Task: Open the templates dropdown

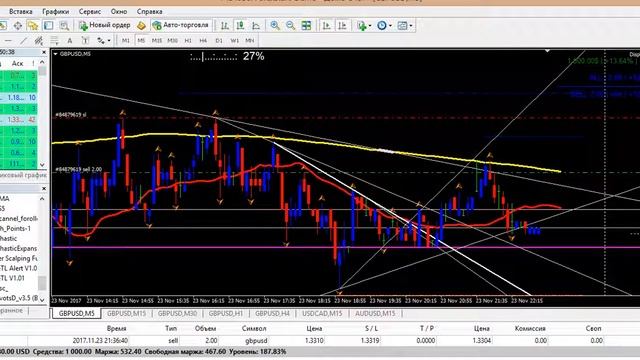Action: (x=405, y=25)
